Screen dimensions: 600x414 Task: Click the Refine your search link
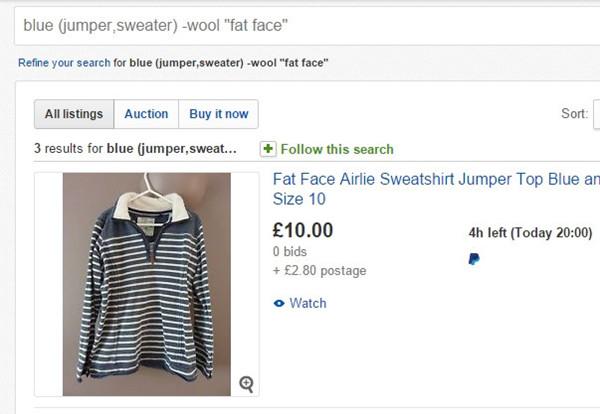(64, 63)
